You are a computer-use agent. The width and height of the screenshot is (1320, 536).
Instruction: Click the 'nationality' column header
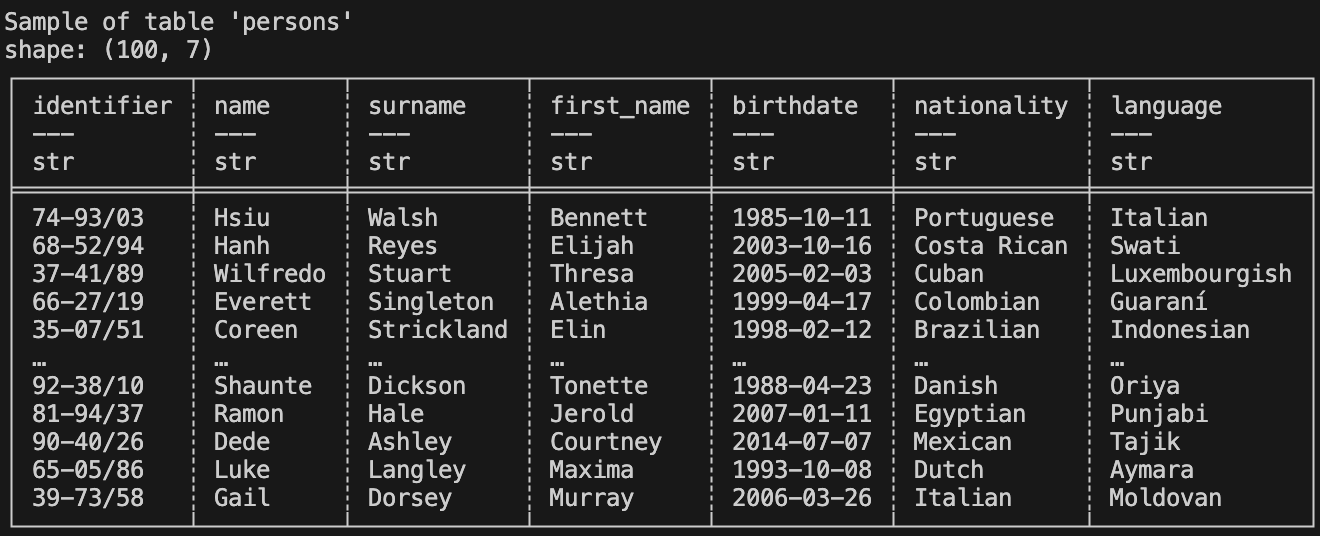click(x=990, y=106)
